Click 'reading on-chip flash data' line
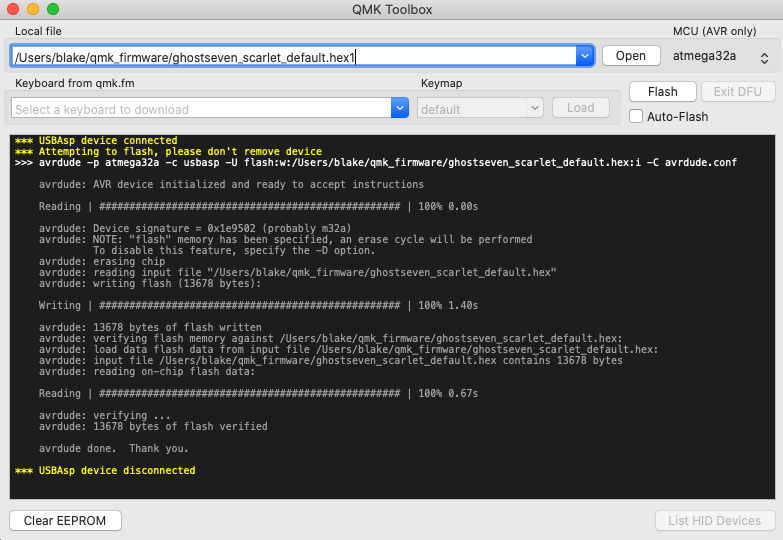The width and height of the screenshot is (783, 540). coord(147,371)
